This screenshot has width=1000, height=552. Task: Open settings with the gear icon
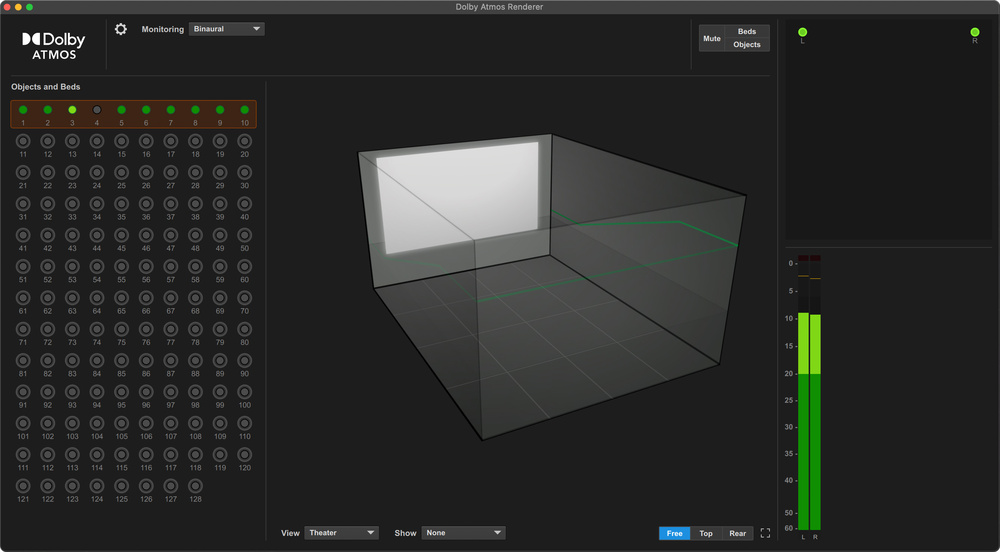121,29
